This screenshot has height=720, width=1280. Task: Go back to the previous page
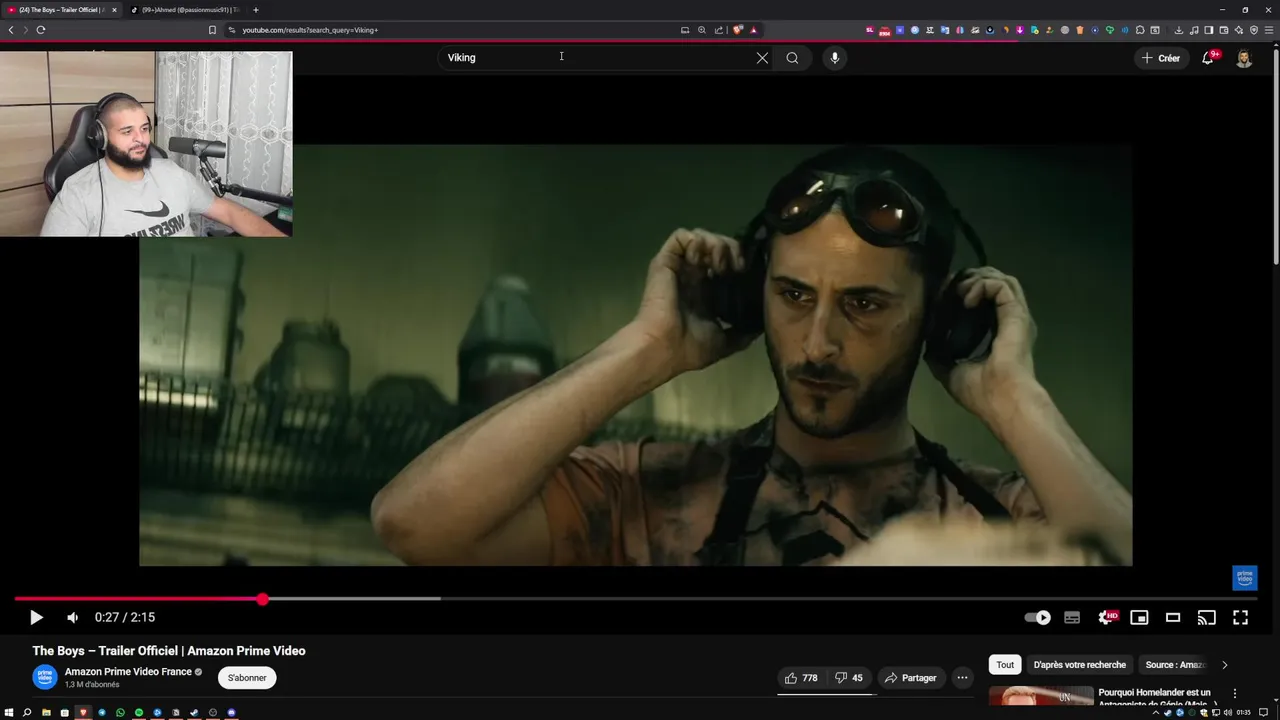point(11,30)
